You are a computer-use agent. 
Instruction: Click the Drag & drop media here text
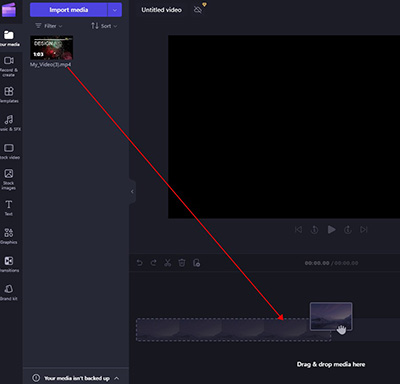[331, 364]
